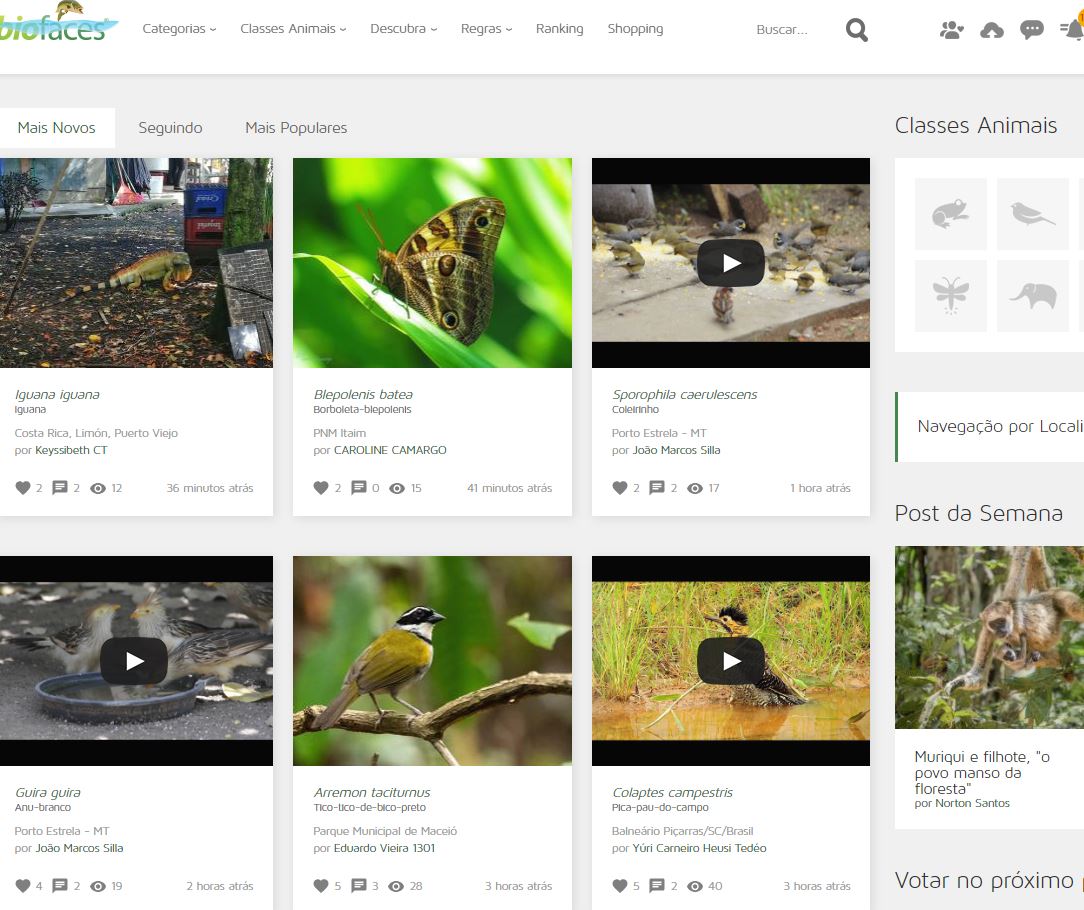Click the 36 minutos atrás timestamp
1084x910 pixels.
pos(209,488)
